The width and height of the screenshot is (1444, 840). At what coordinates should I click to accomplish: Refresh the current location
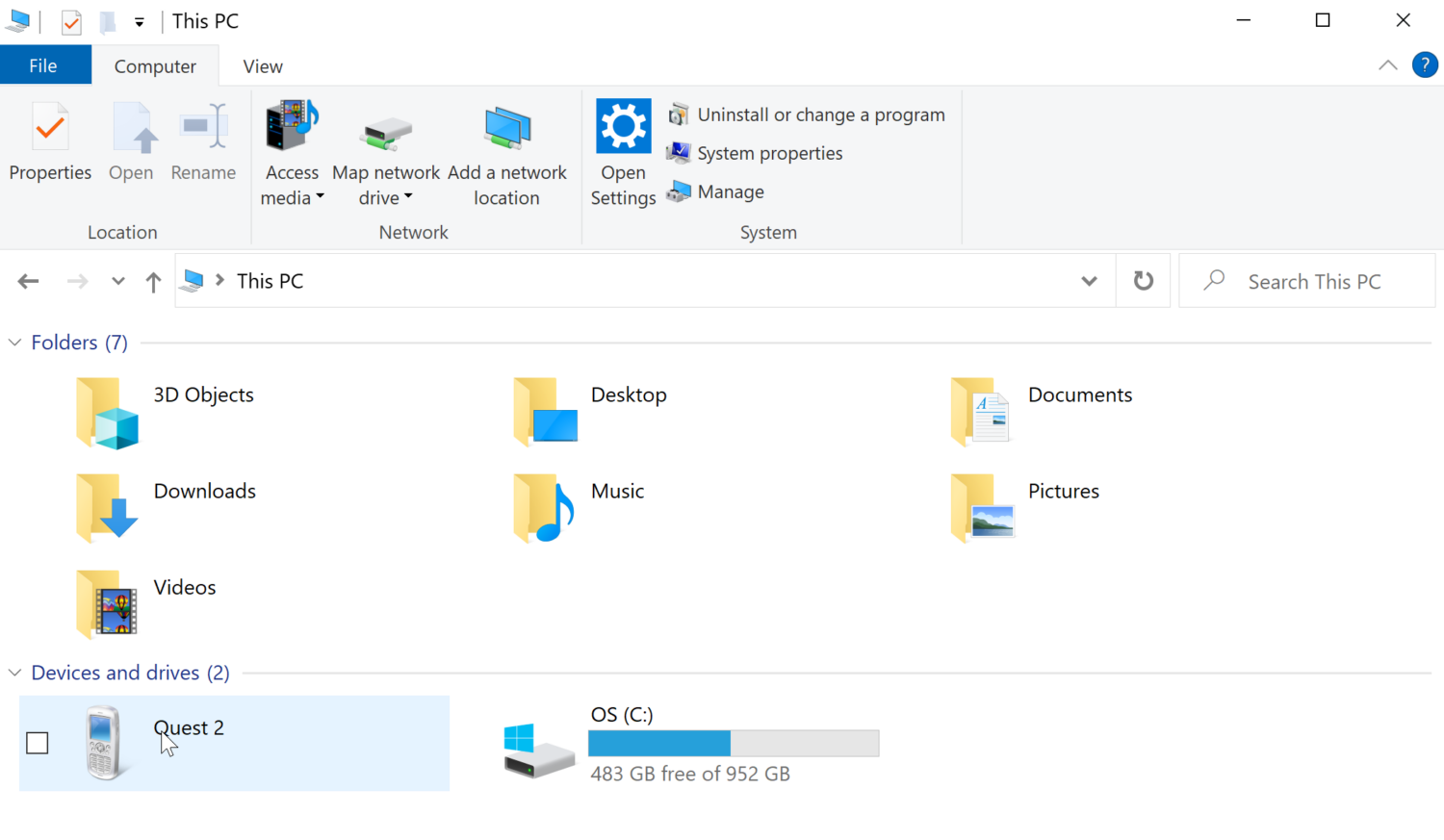tap(1143, 281)
